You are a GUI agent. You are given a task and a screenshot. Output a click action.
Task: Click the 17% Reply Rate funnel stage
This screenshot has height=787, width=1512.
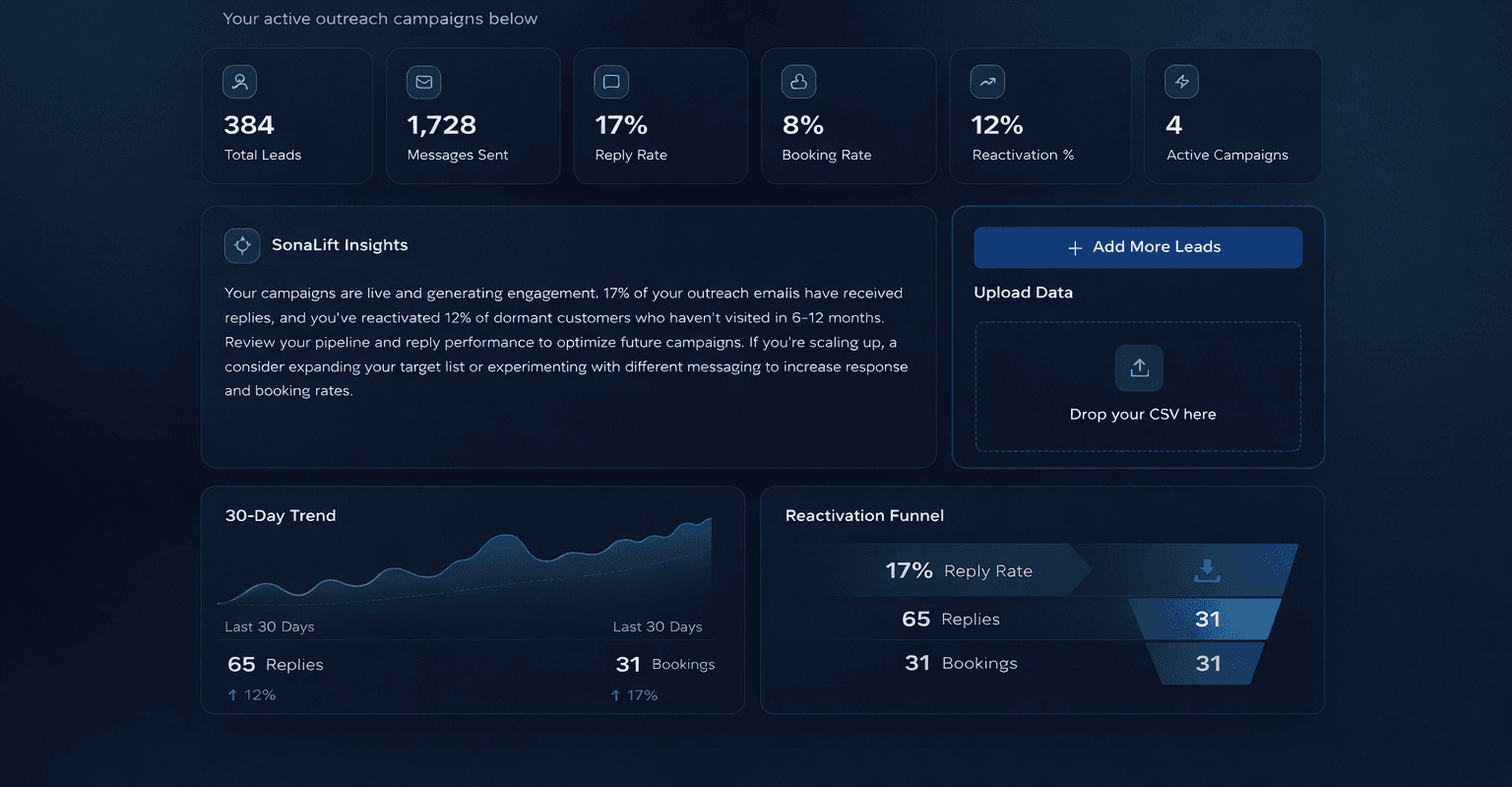[x=959, y=569]
